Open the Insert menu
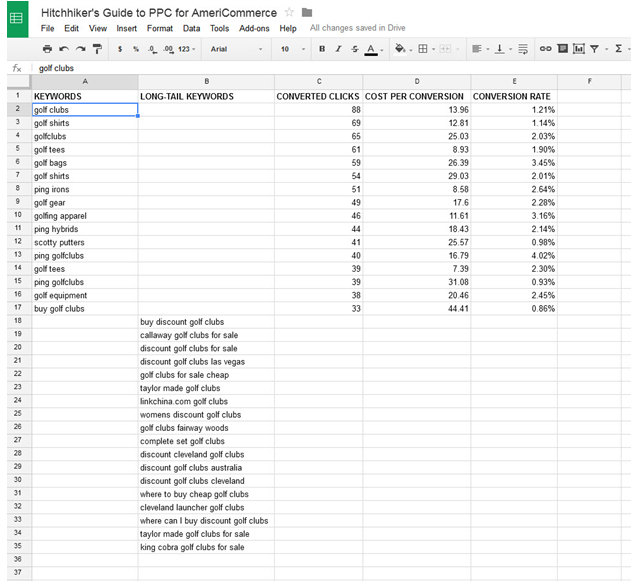The image size is (637, 587). (x=127, y=28)
